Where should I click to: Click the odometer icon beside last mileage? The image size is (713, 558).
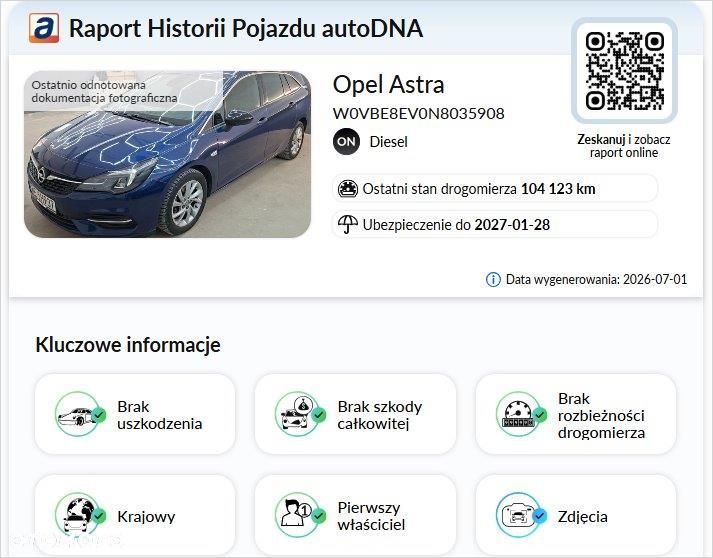pyautogui.click(x=348, y=189)
